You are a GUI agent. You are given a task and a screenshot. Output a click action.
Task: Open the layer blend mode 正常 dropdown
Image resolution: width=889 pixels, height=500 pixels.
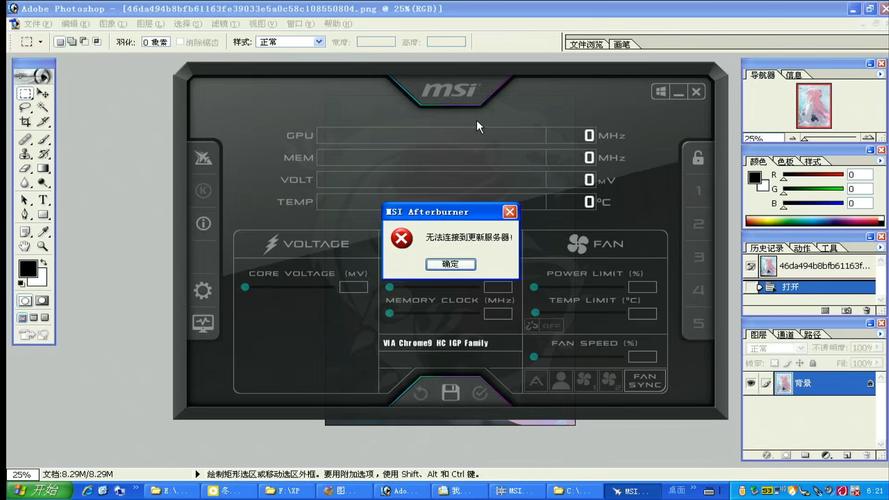pyautogui.click(x=775, y=348)
